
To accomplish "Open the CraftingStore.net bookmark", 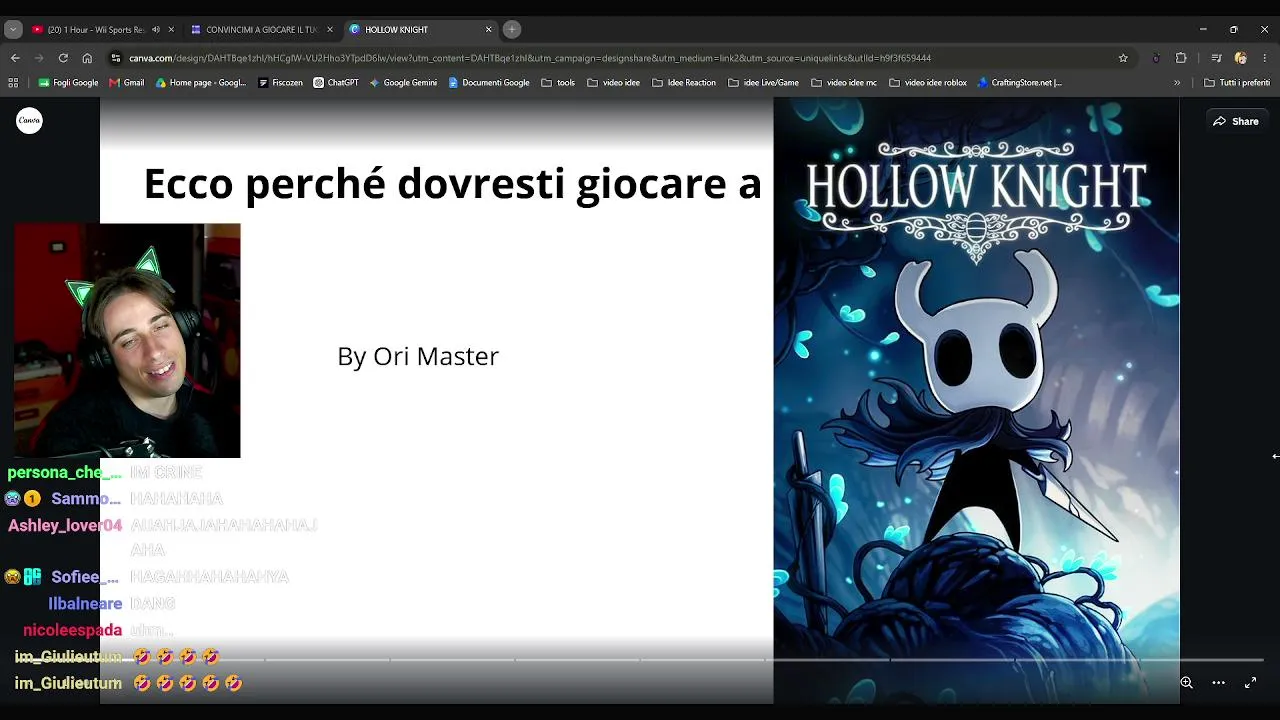I will coord(1019,83).
